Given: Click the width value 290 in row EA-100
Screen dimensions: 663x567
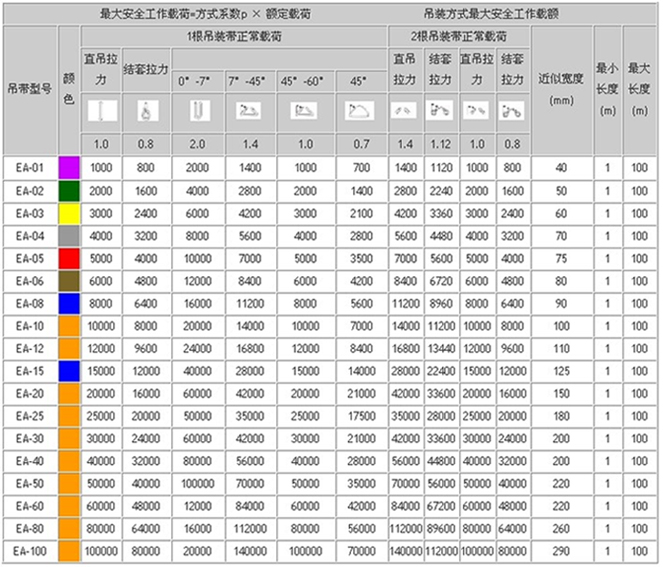Looking at the screenshot, I should pyautogui.click(x=561, y=551).
